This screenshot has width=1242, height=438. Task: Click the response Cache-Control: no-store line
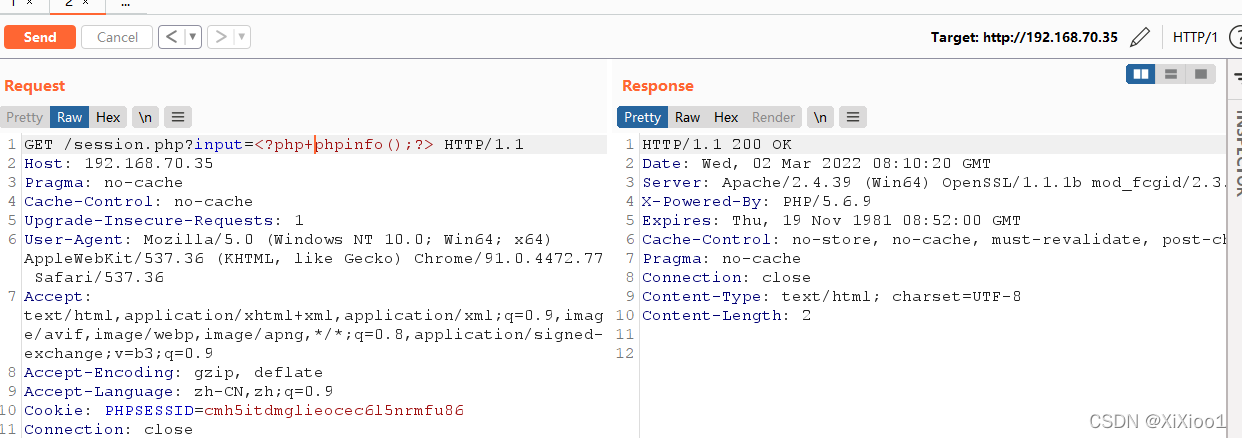click(x=933, y=239)
